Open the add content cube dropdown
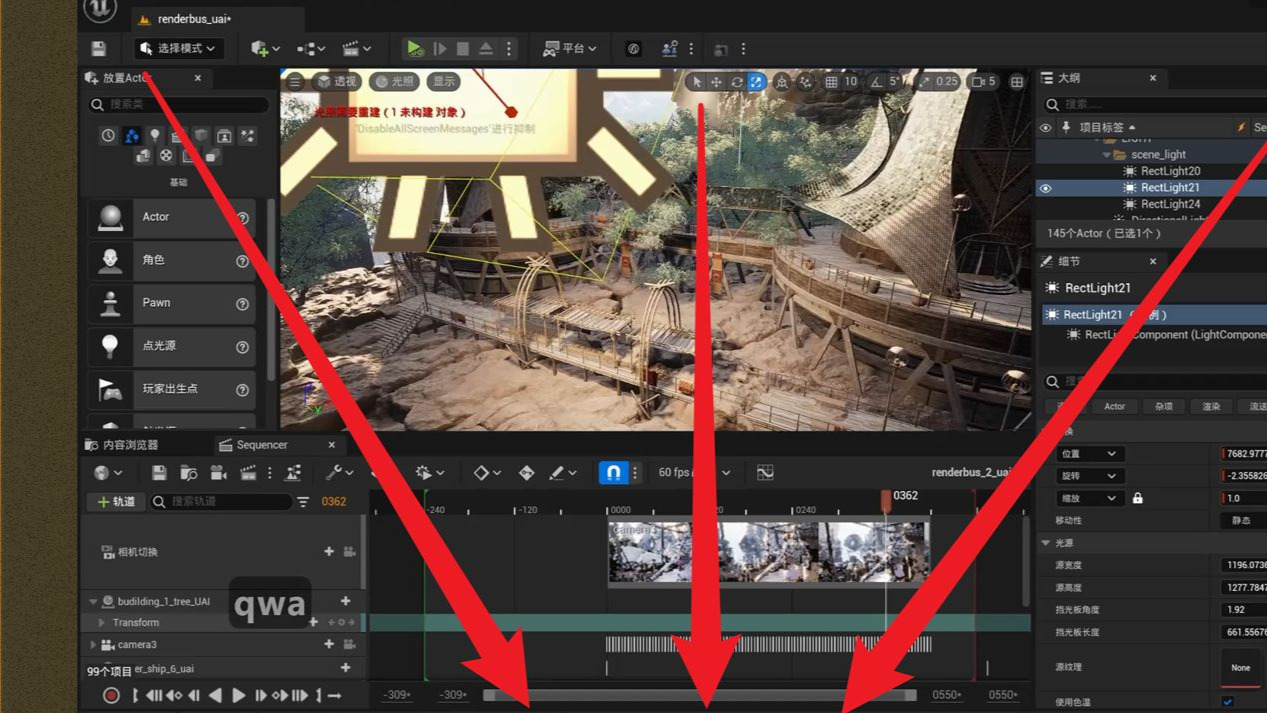 click(265, 48)
